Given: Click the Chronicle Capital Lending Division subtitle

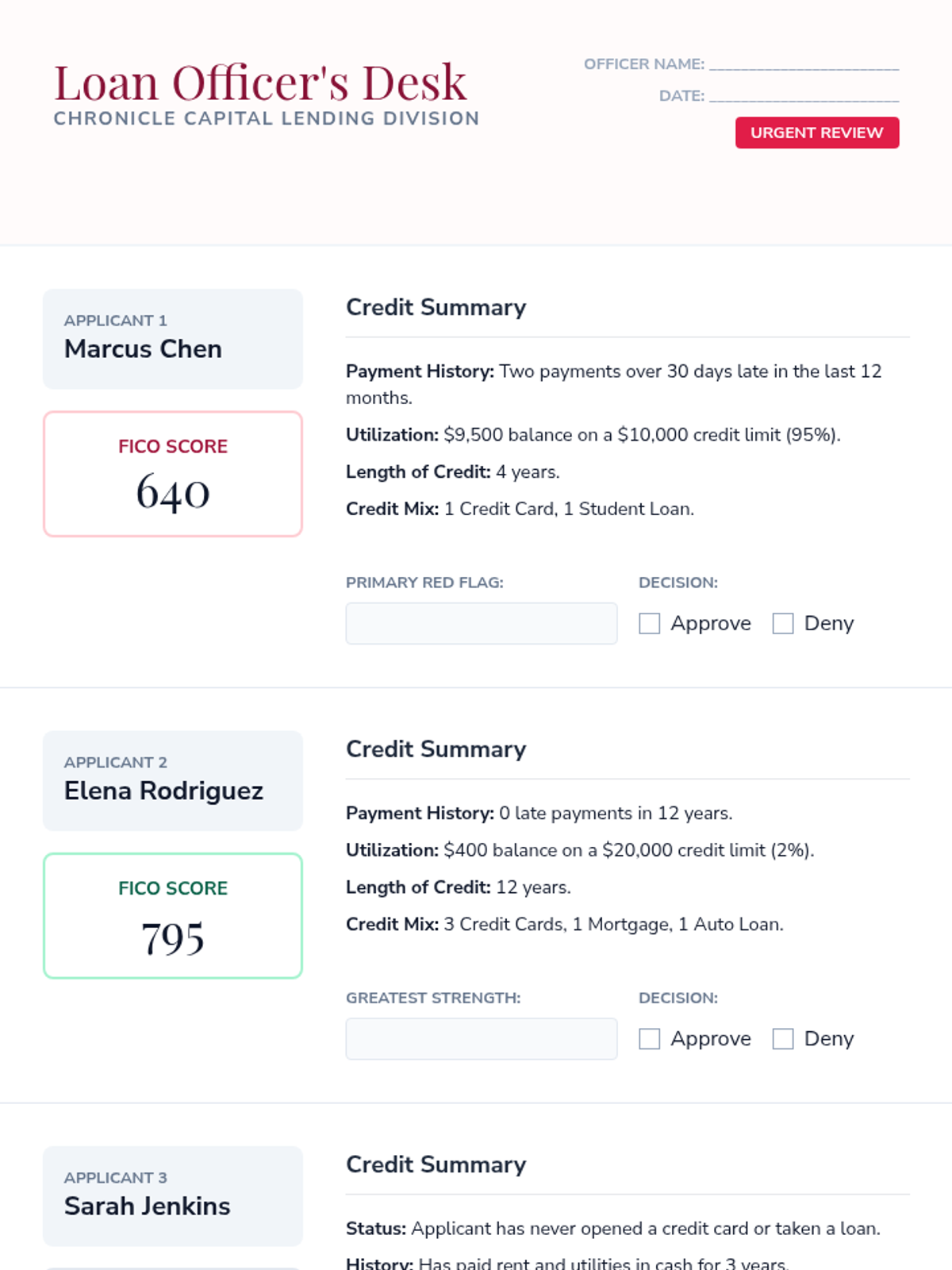Looking at the screenshot, I should [x=267, y=118].
